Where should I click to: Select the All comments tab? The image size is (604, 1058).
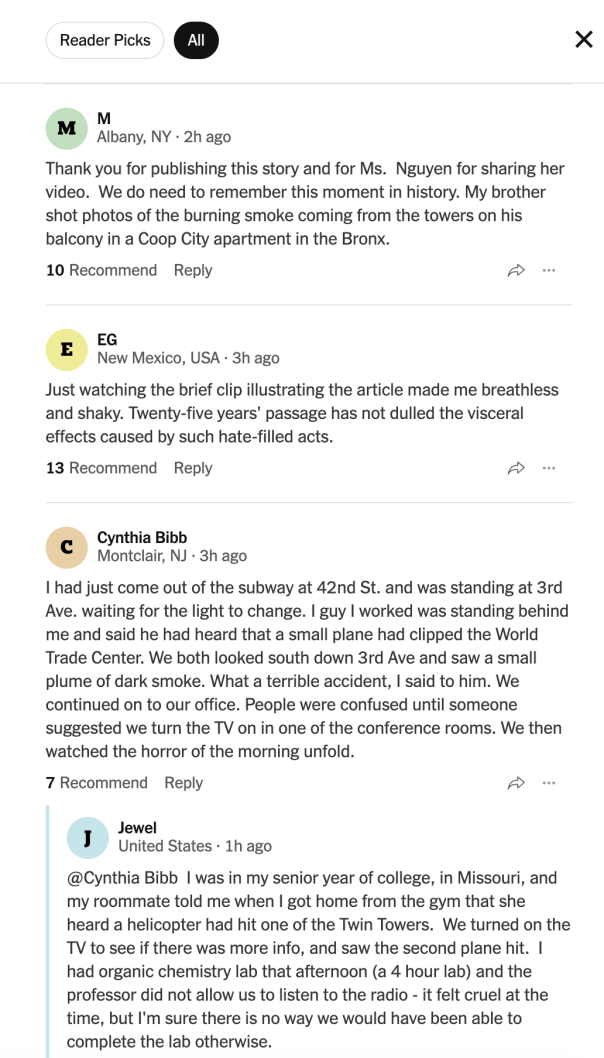tap(196, 40)
